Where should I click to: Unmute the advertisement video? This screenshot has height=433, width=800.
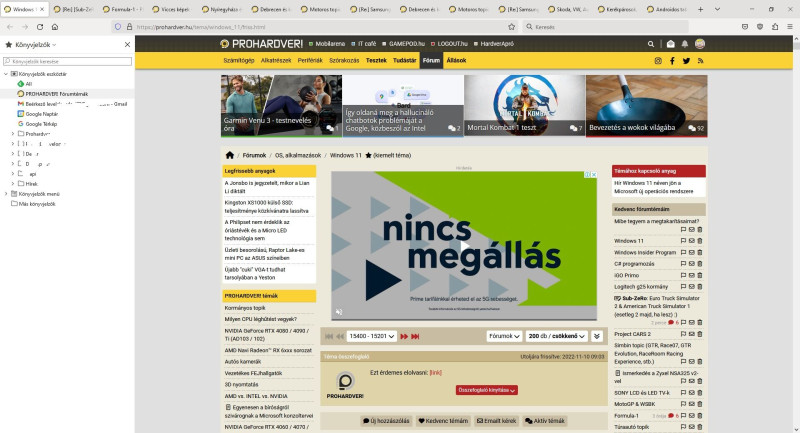coord(339,312)
